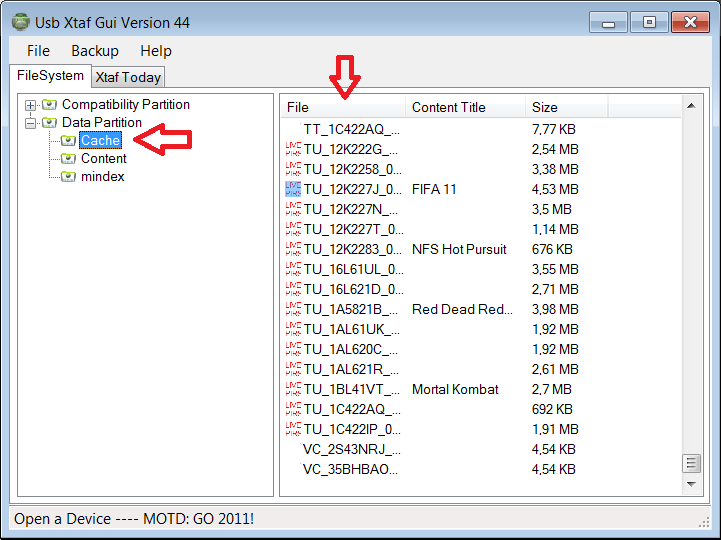Click LIVE icon of Mortal Kombat row

click(x=293, y=389)
